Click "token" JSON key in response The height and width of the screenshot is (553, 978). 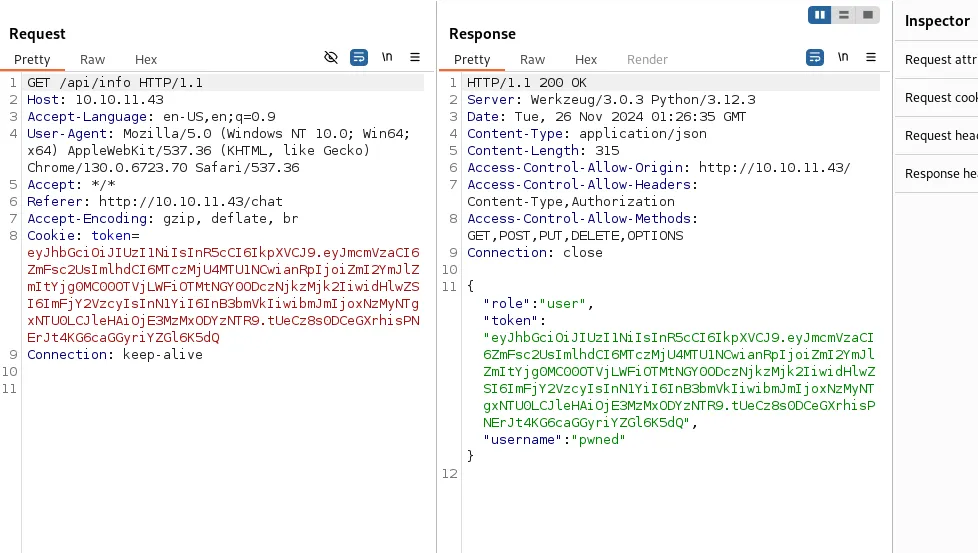coord(510,320)
